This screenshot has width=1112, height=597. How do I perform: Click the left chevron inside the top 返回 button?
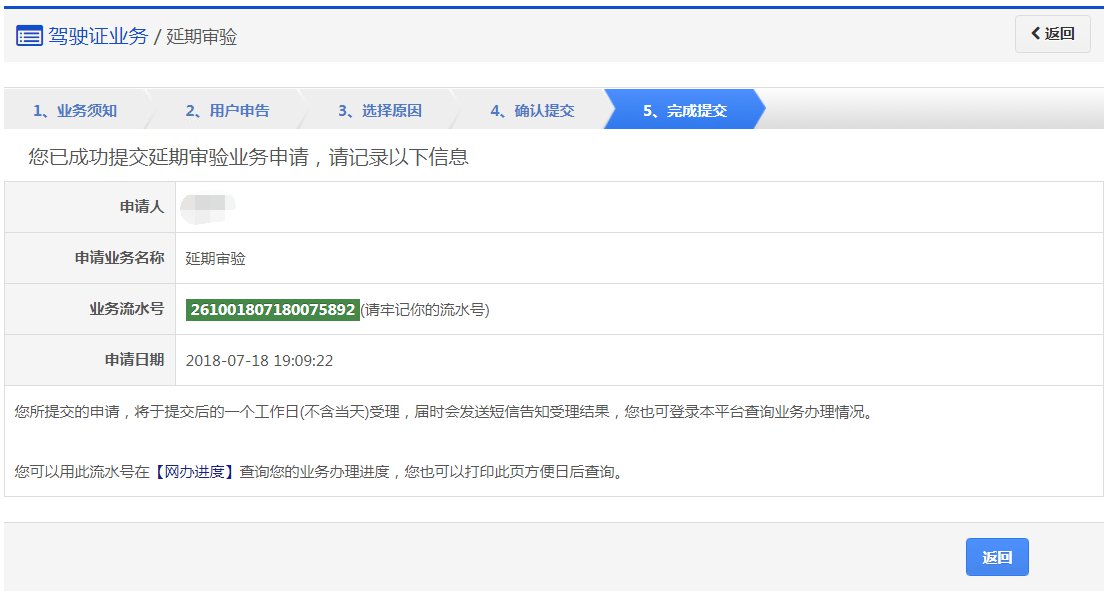[x=1036, y=33]
